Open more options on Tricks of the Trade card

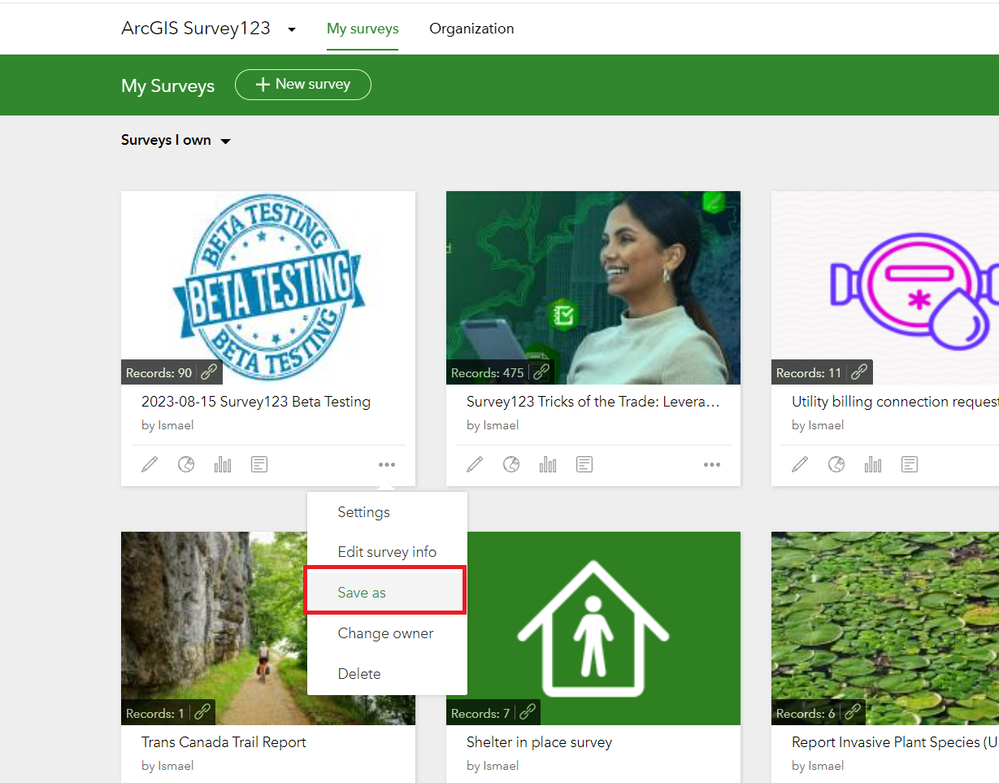pos(712,464)
